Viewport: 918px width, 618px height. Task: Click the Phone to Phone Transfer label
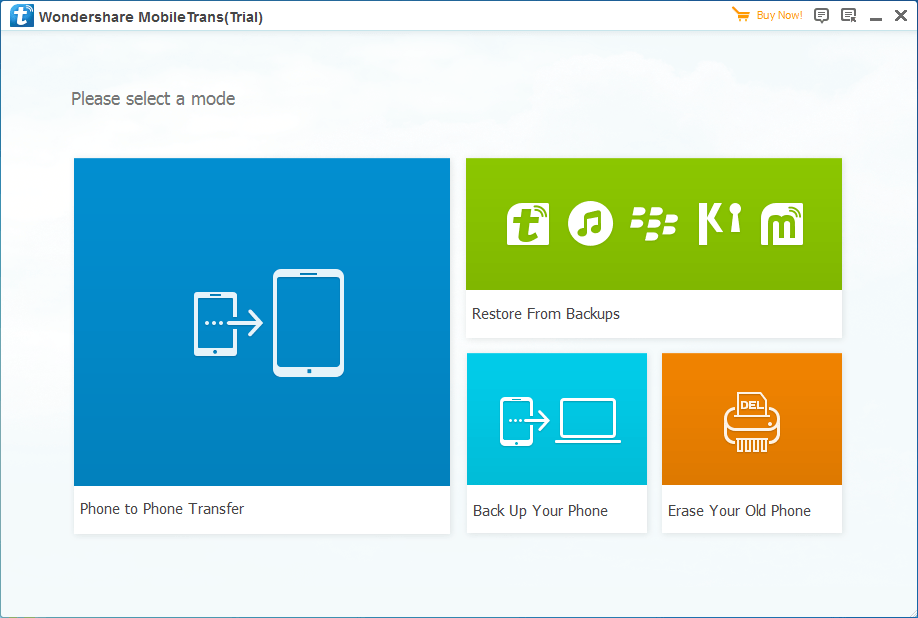pyautogui.click(x=161, y=509)
